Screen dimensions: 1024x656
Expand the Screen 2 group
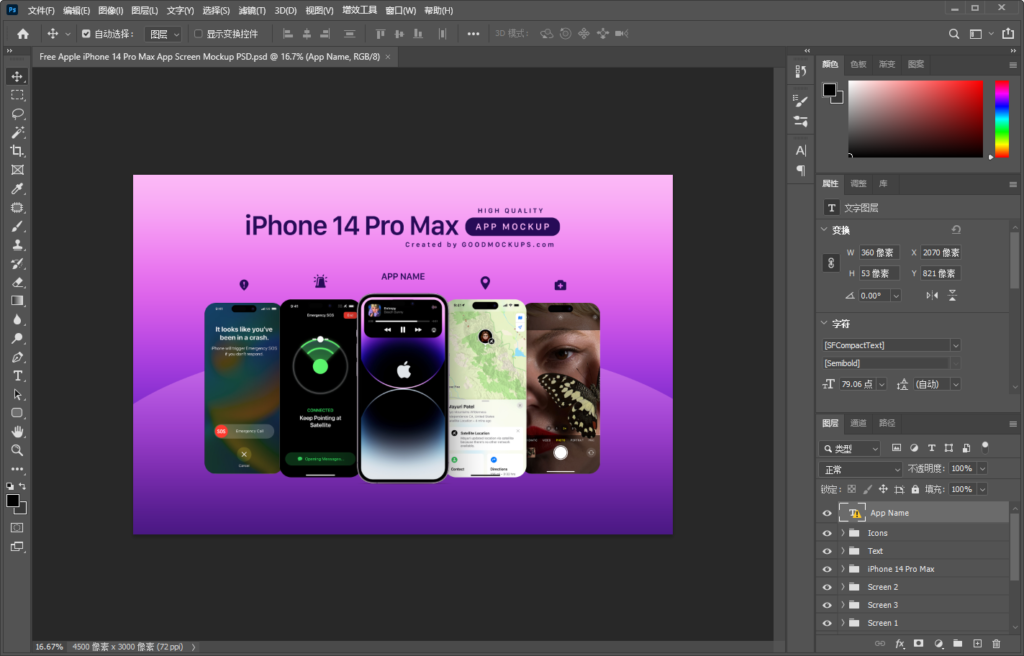click(x=842, y=587)
